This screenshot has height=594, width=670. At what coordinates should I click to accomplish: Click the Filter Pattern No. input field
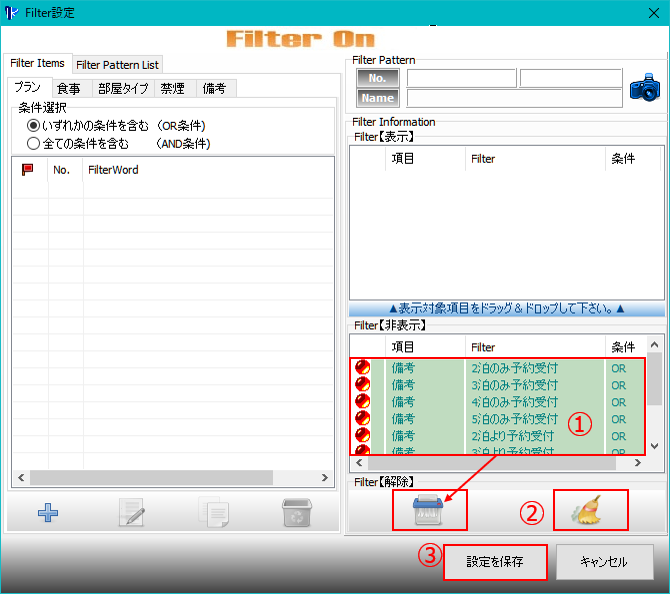(x=461, y=78)
